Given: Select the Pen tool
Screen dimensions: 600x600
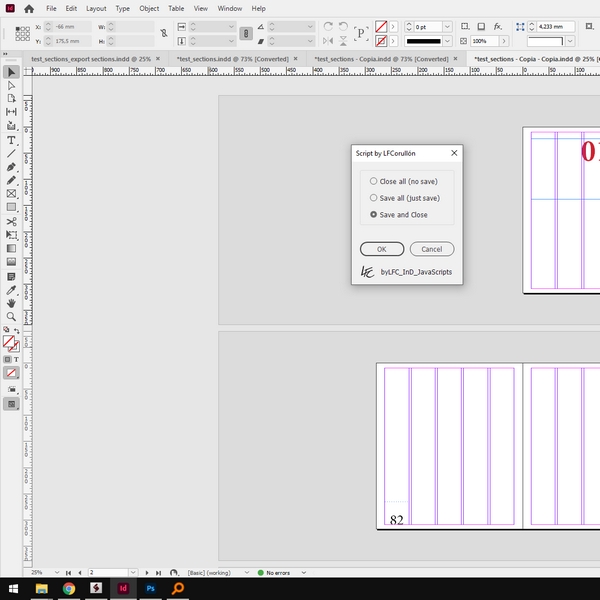Looking at the screenshot, I should click(x=11, y=167).
